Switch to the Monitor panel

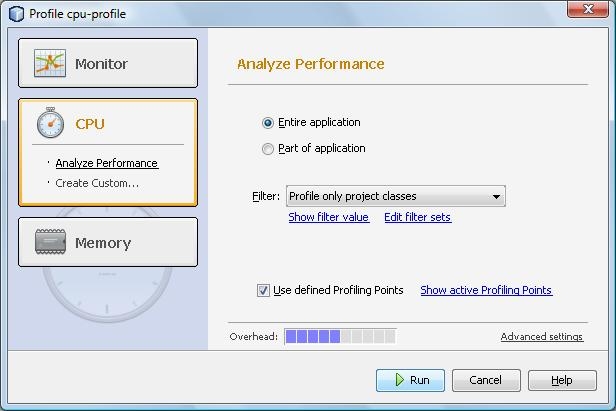coord(108,63)
